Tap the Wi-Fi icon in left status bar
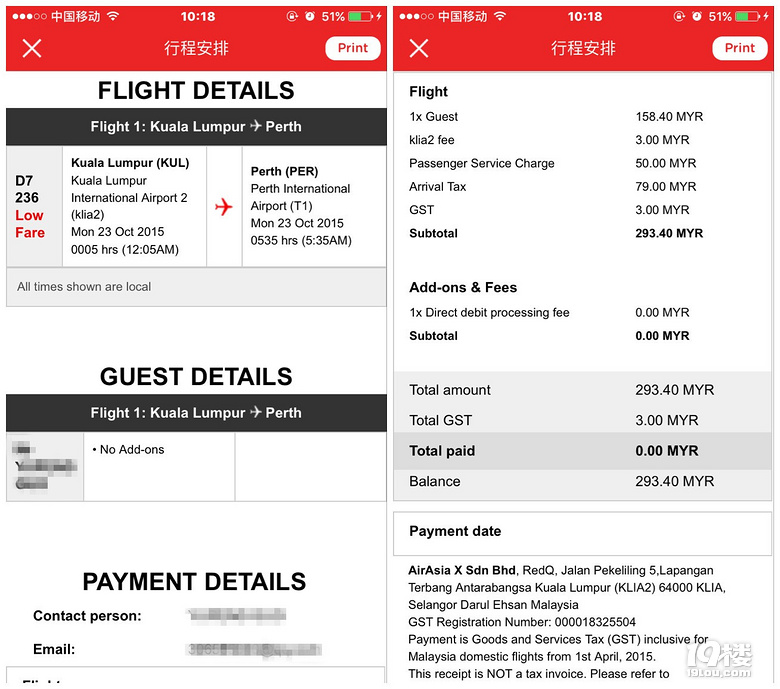 [x=113, y=16]
